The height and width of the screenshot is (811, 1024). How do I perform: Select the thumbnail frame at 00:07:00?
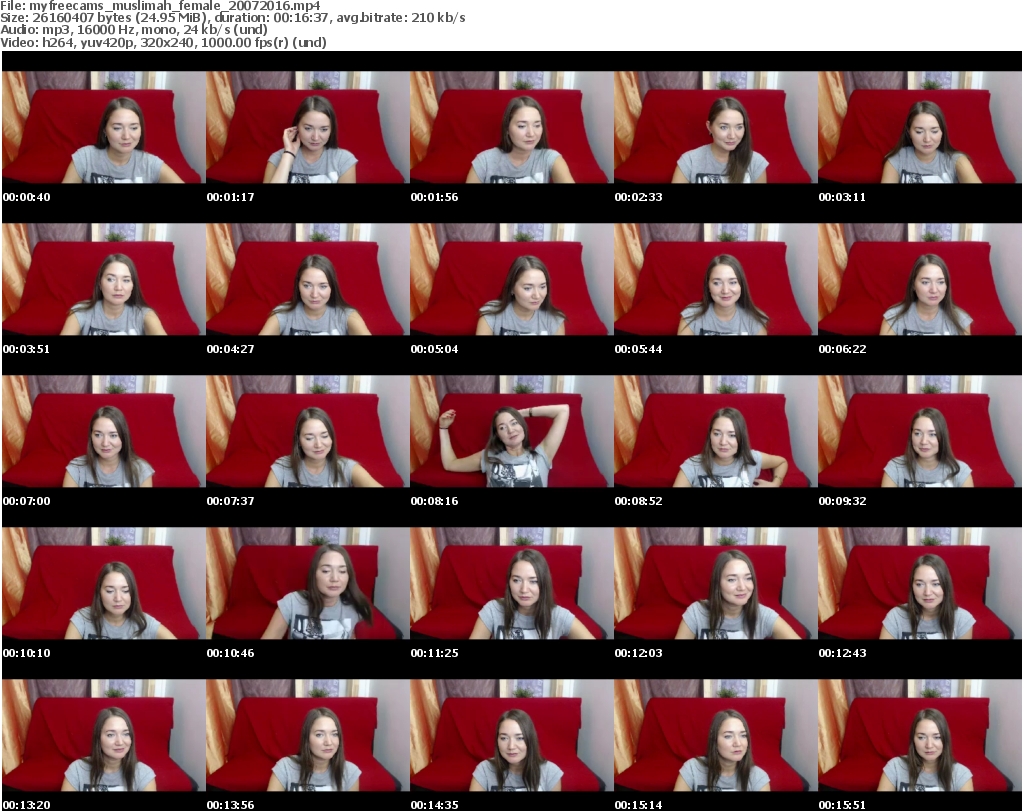(103, 432)
